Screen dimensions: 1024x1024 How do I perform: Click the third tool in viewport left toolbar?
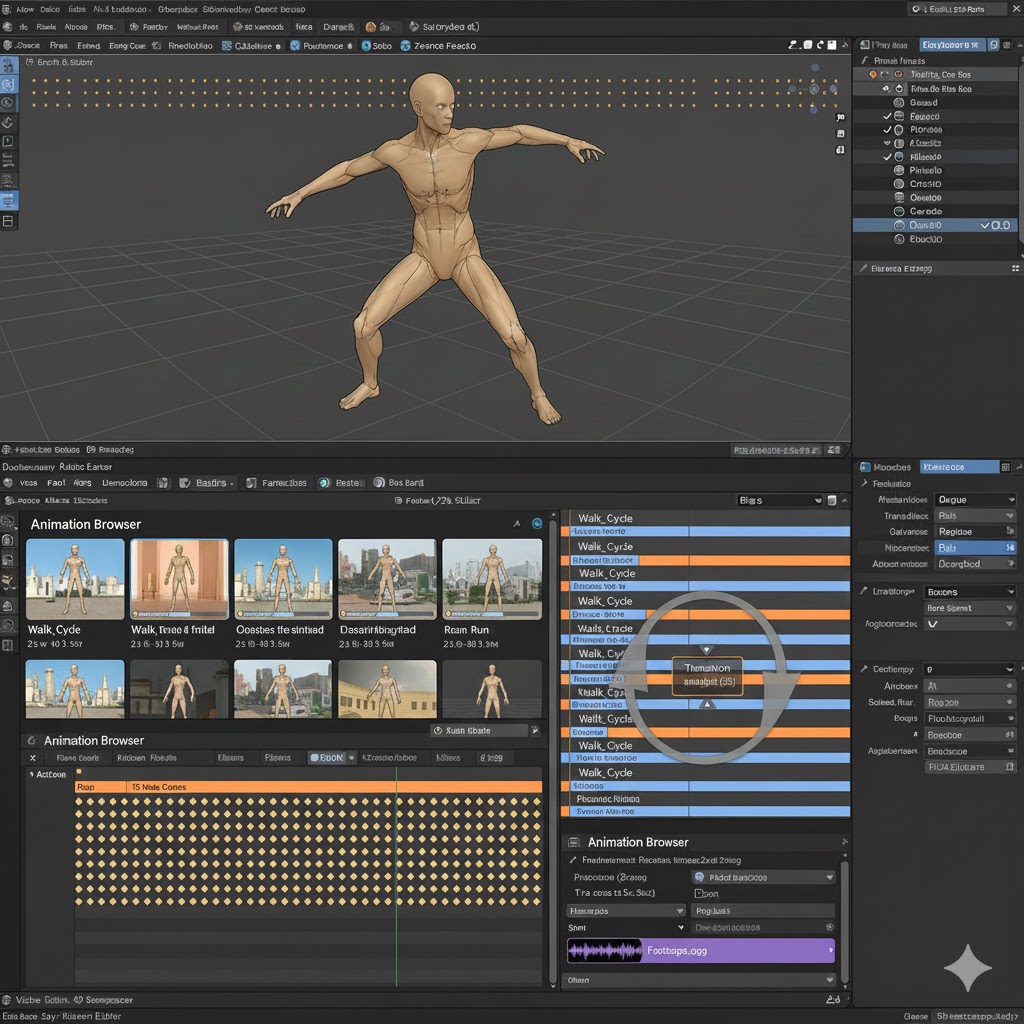pos(8,103)
